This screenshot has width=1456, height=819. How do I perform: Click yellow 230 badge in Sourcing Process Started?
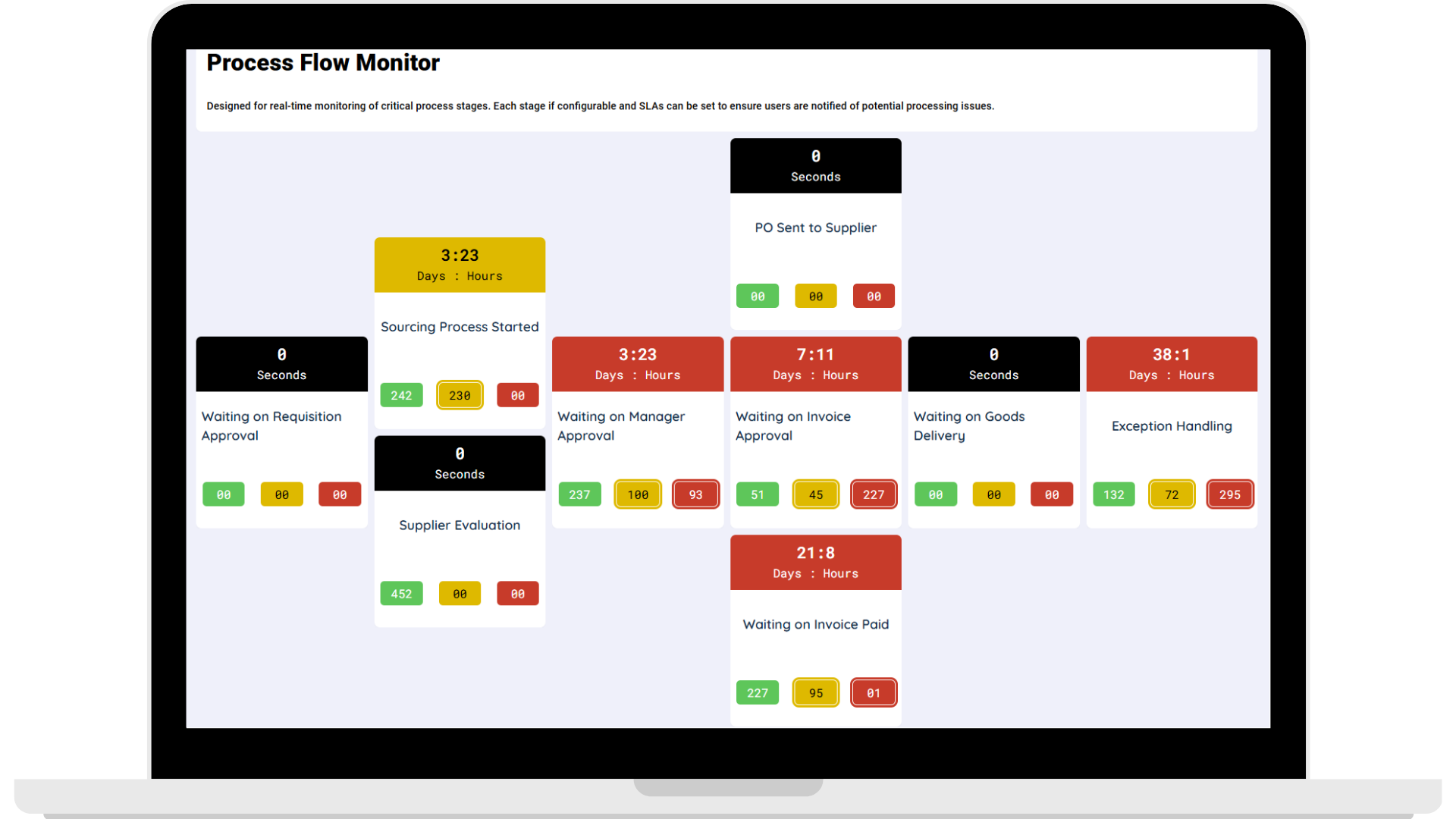[x=460, y=395]
